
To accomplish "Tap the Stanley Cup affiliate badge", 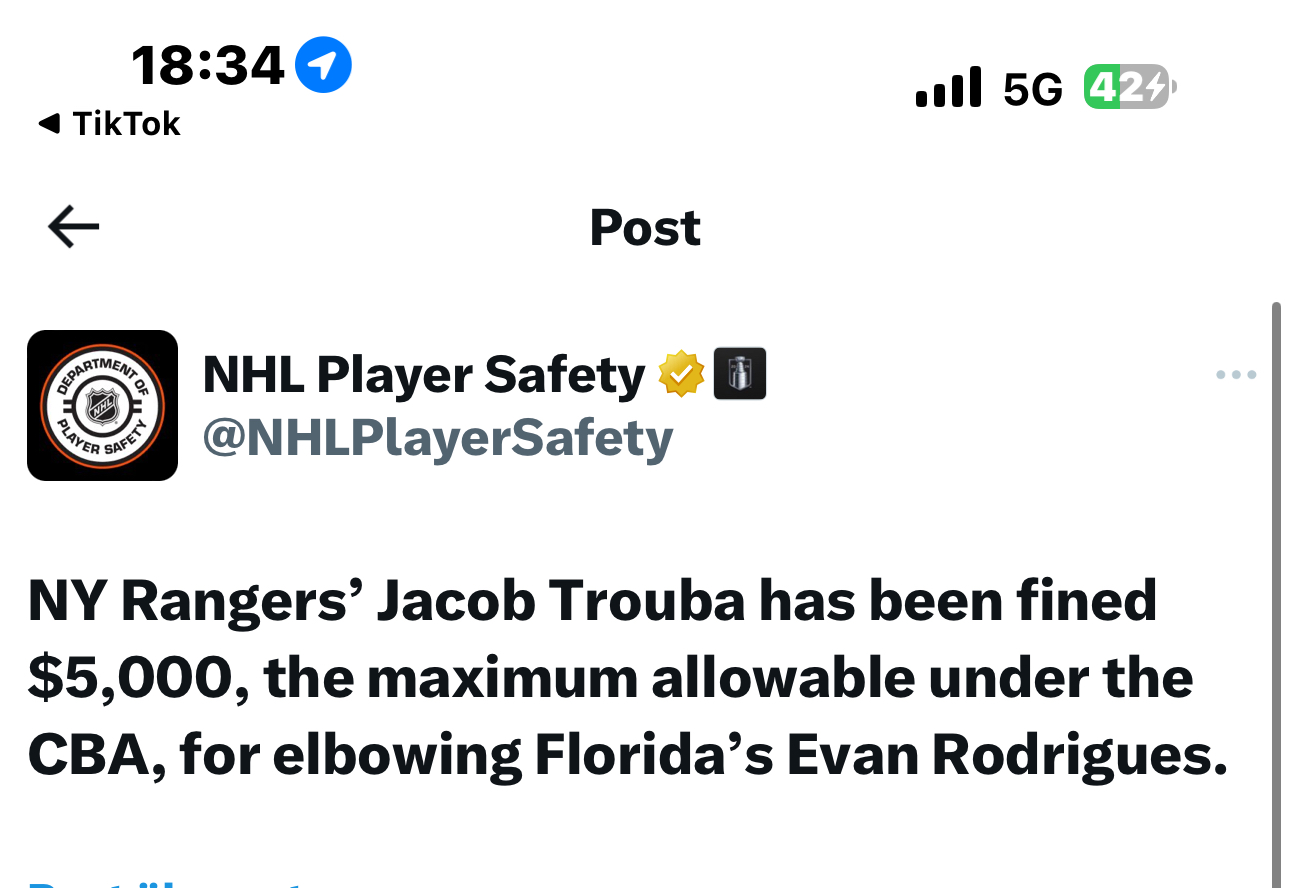I will point(740,374).
